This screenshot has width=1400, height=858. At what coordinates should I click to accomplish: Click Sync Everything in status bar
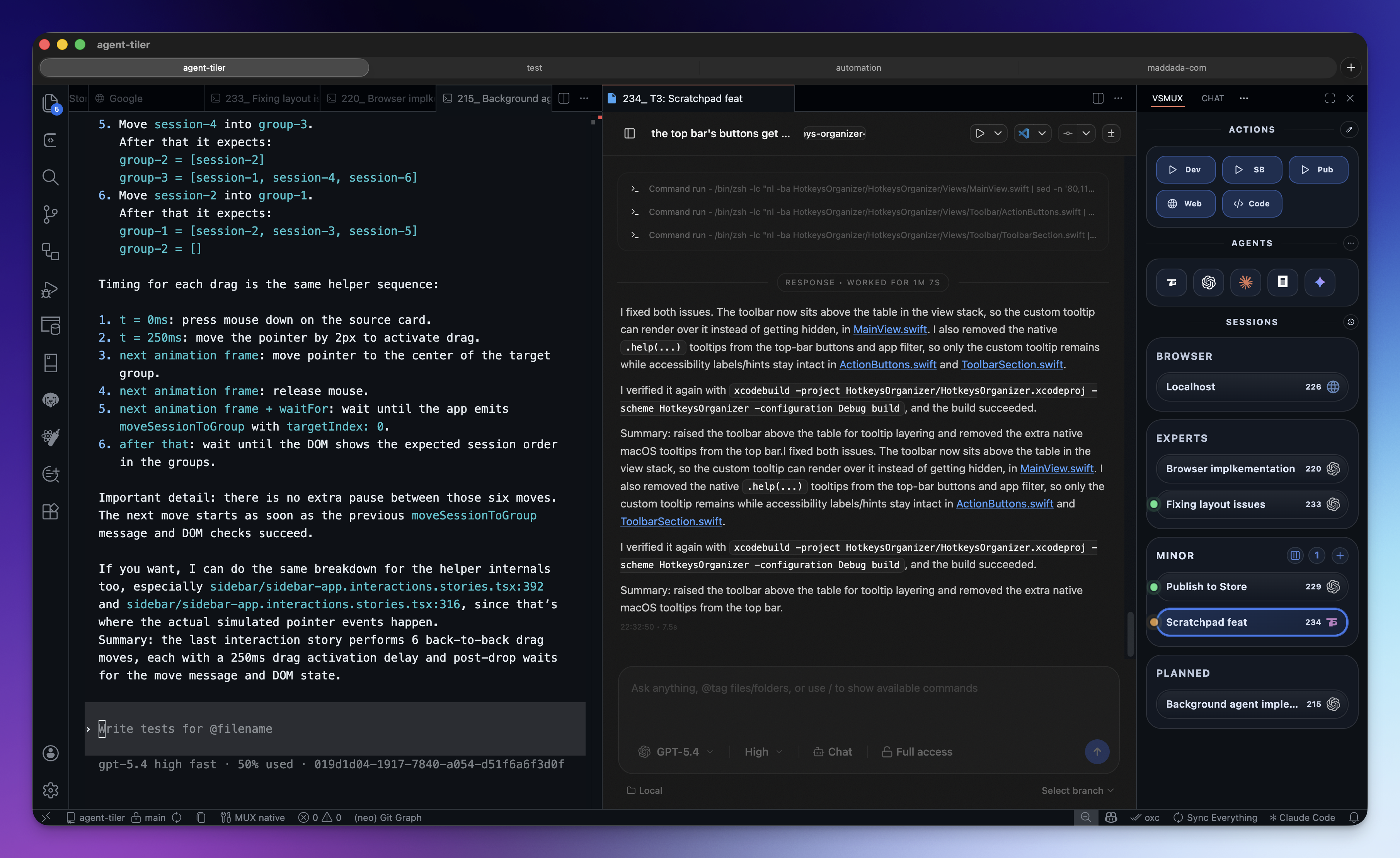tap(1215, 818)
